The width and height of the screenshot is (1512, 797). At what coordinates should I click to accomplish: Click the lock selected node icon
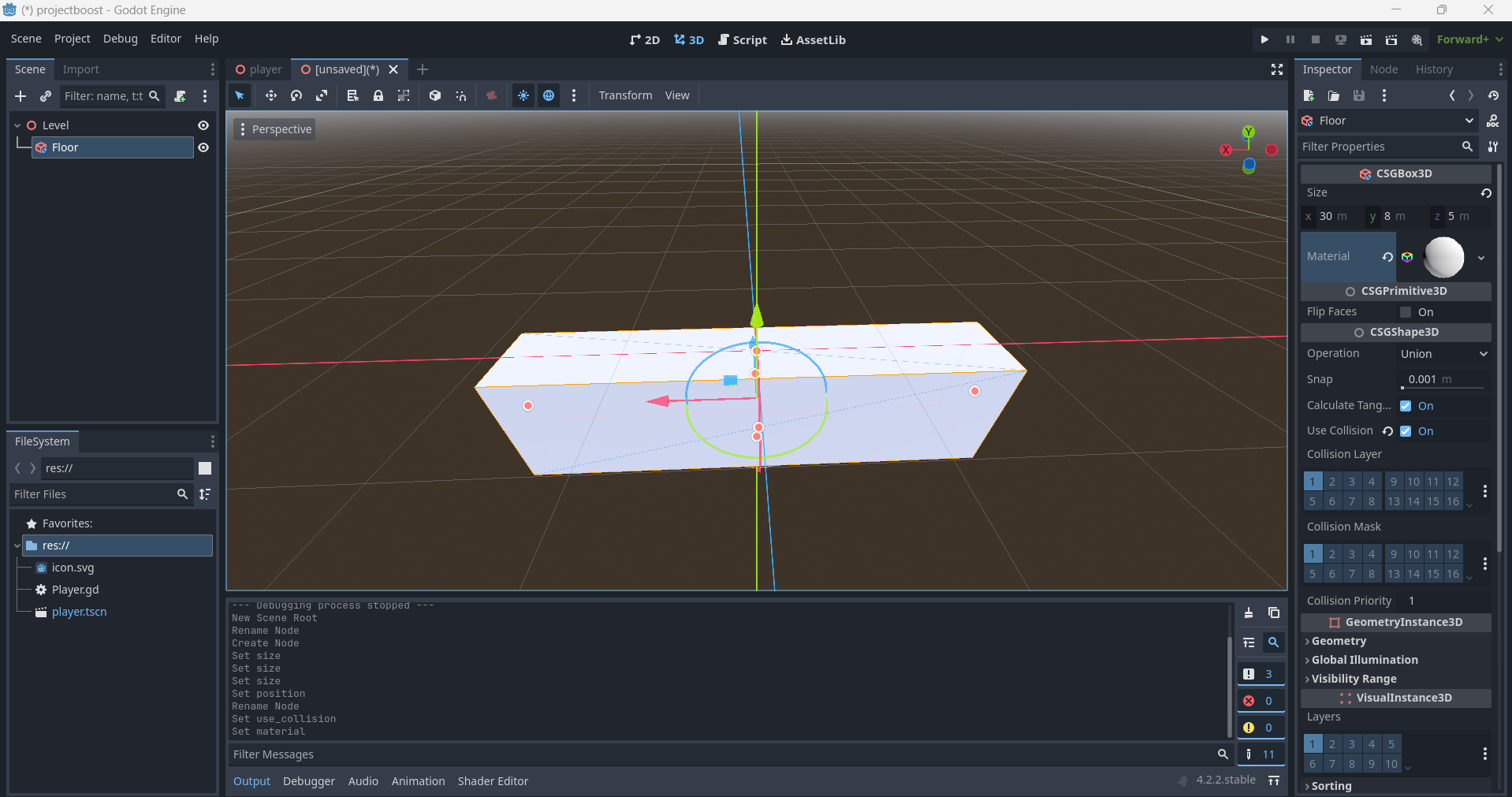pyautogui.click(x=378, y=95)
